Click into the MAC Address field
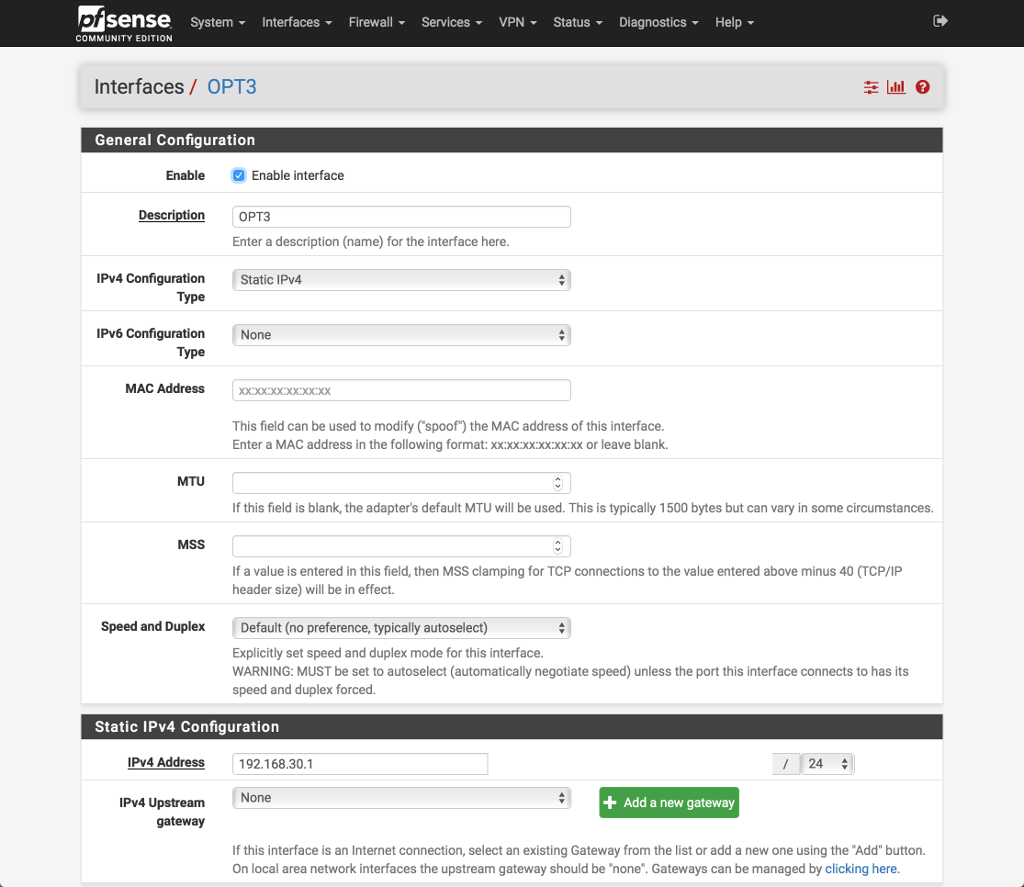The image size is (1024, 887). tap(401, 391)
